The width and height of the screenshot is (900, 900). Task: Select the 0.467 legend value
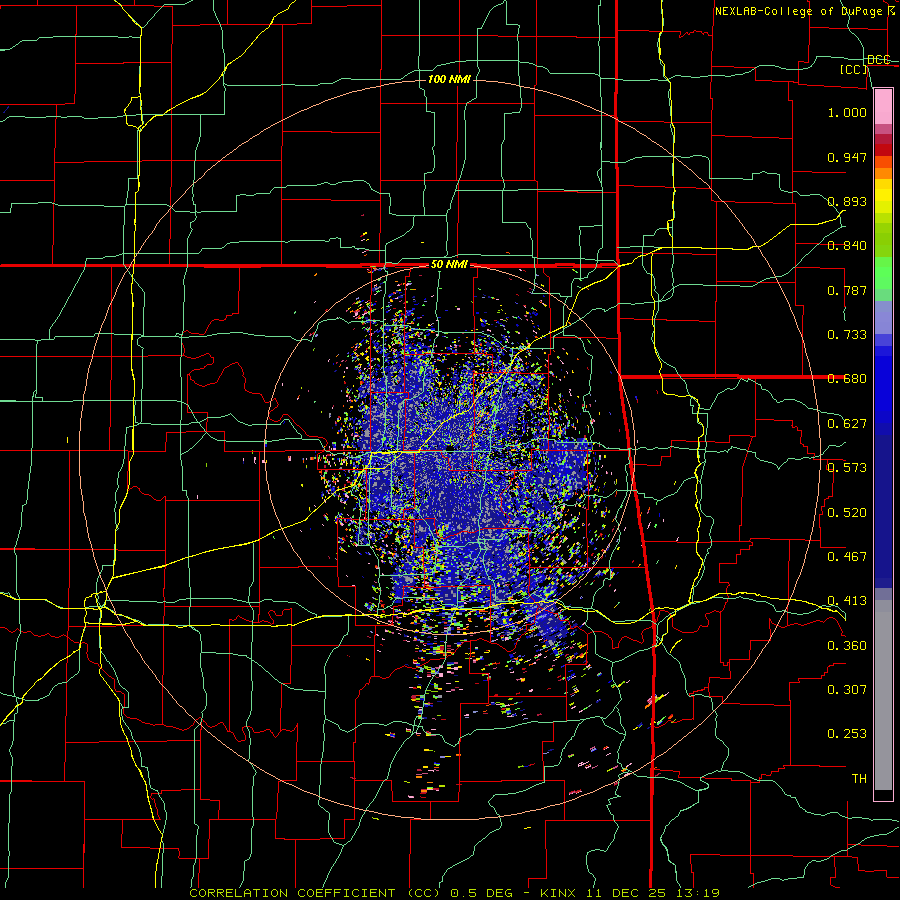point(847,557)
